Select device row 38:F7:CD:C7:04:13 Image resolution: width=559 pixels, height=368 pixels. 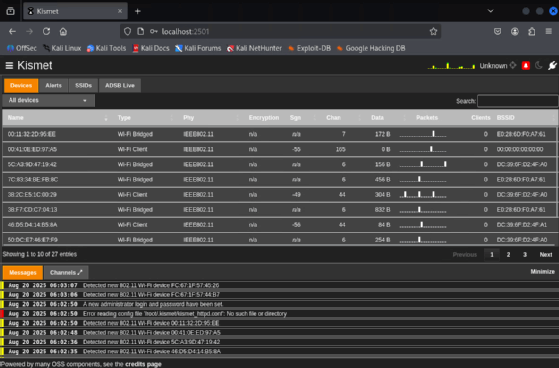(x=279, y=210)
